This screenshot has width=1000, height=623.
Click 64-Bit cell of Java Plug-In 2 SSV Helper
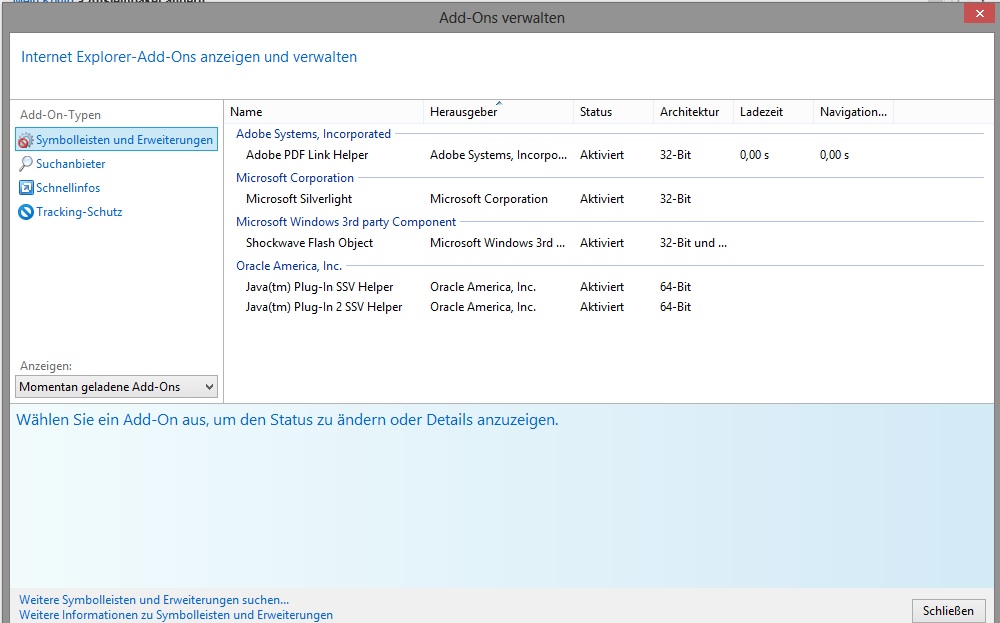[675, 307]
